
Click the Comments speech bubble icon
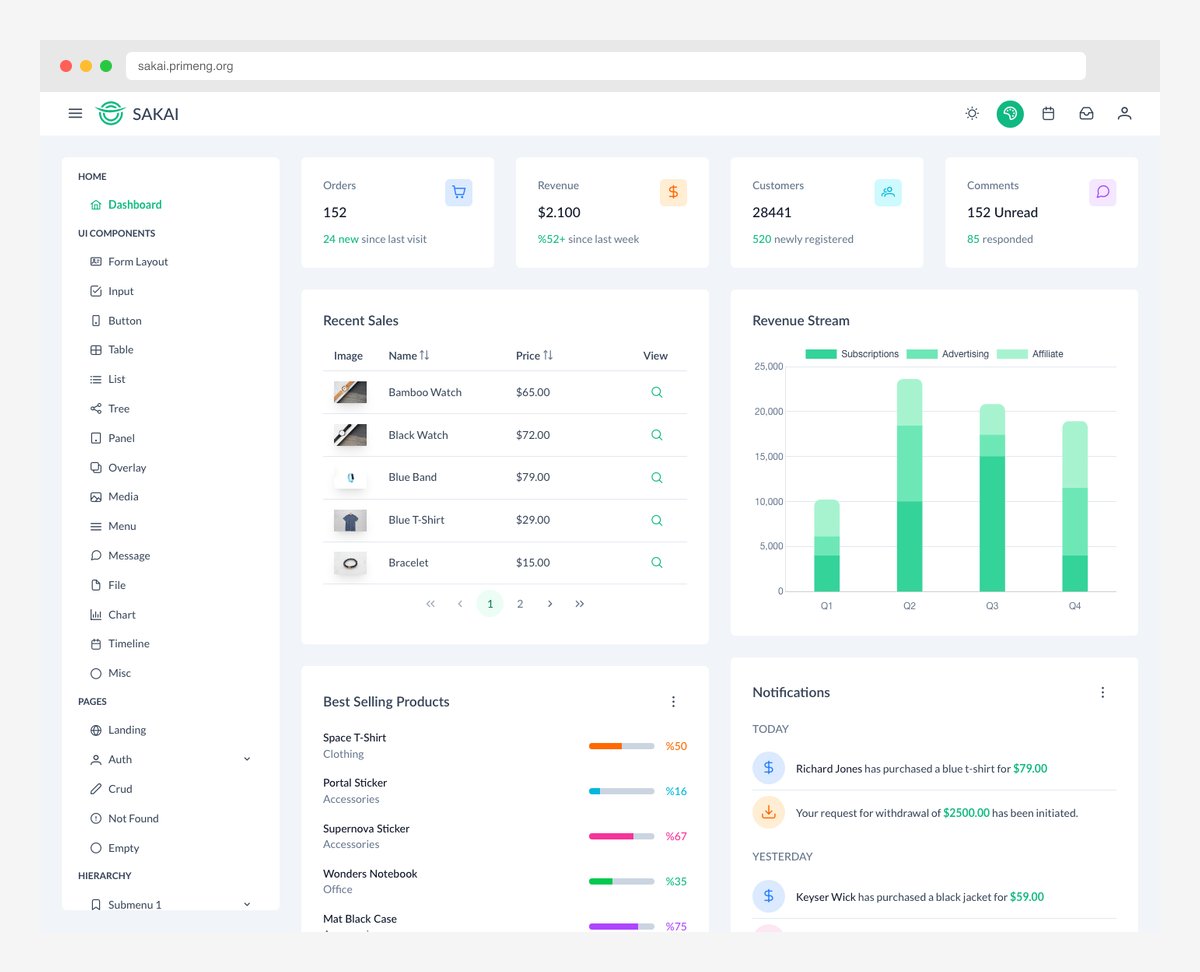coord(1103,192)
